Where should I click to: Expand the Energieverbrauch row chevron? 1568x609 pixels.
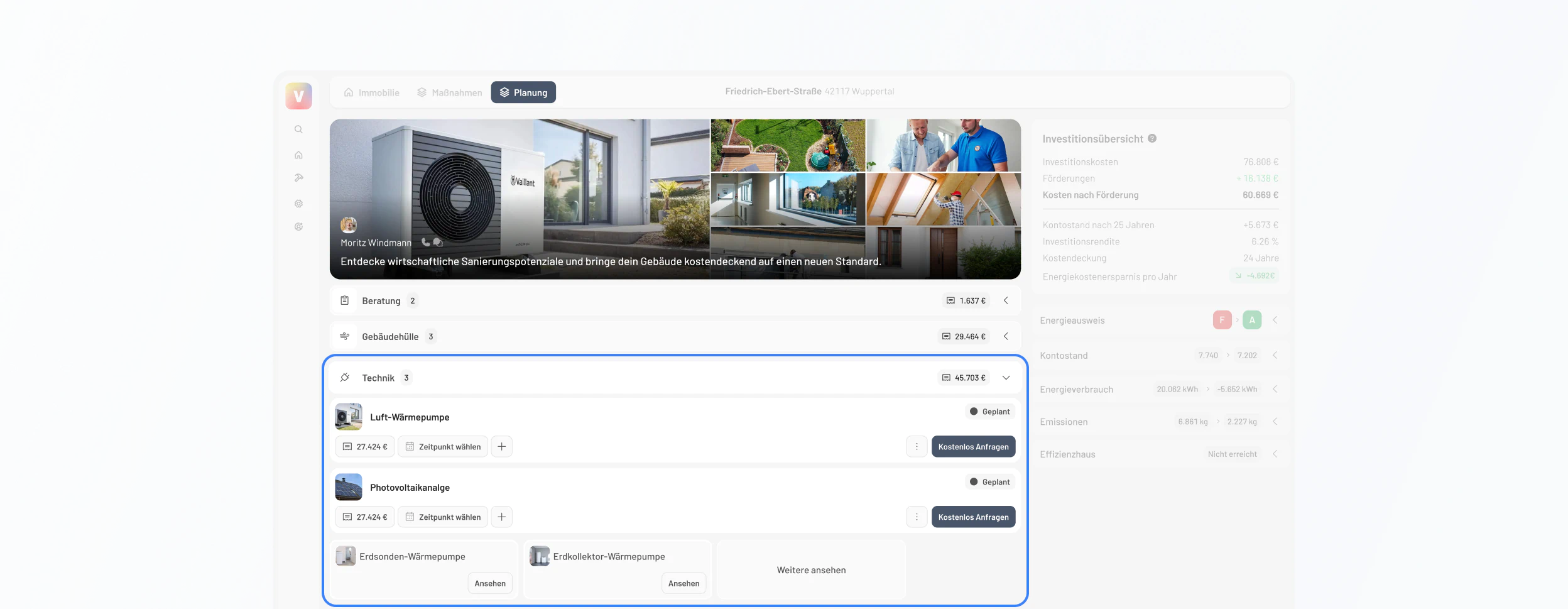1275,389
